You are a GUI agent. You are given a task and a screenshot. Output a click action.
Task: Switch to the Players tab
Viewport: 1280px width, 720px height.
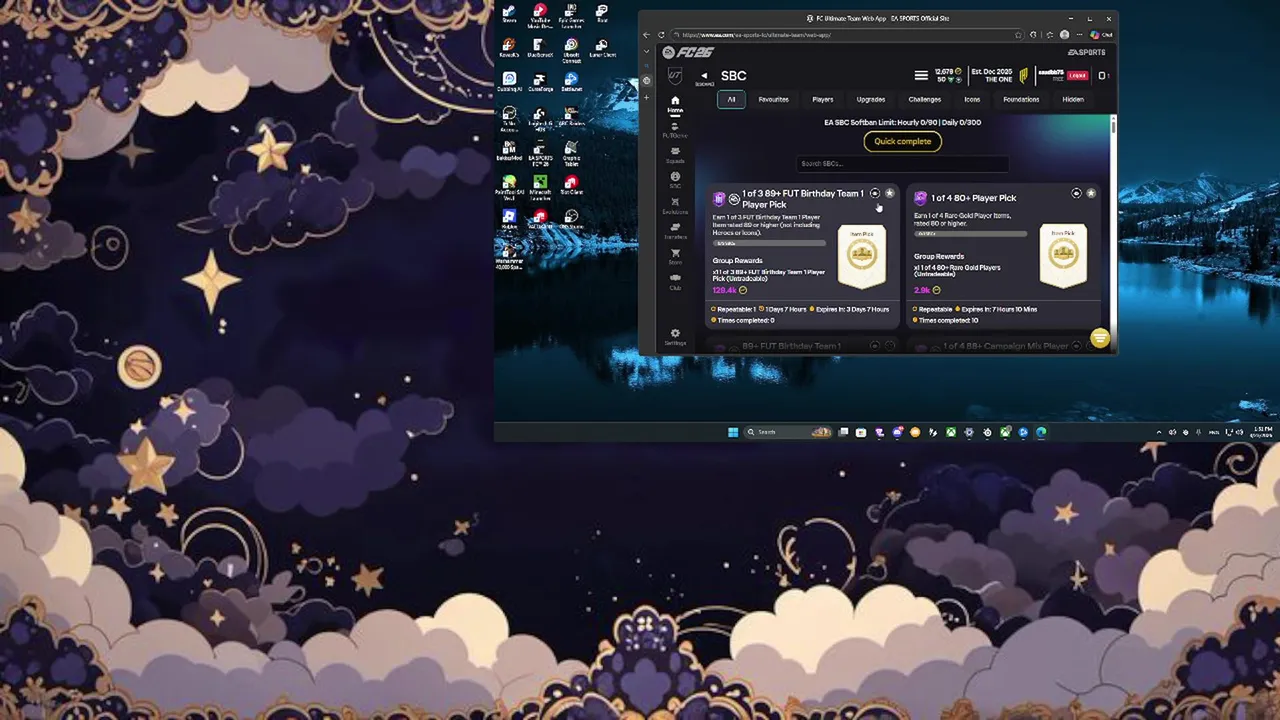823,100
